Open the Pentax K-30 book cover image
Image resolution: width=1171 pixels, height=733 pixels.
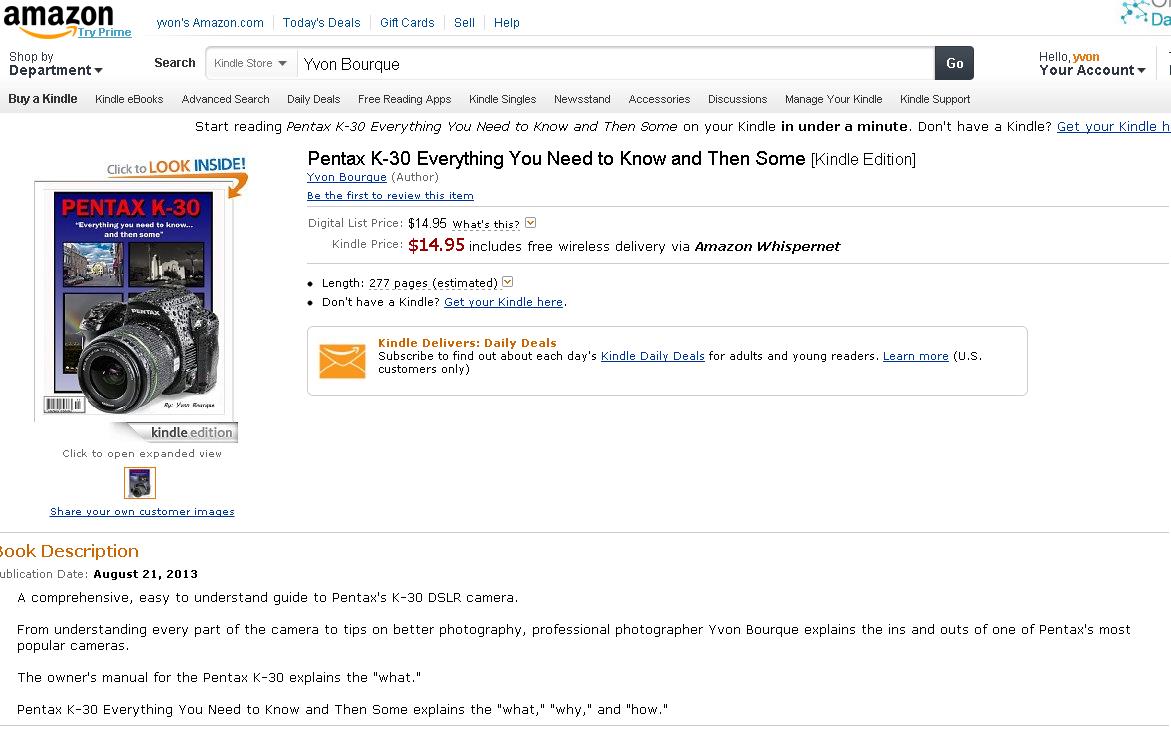point(134,301)
